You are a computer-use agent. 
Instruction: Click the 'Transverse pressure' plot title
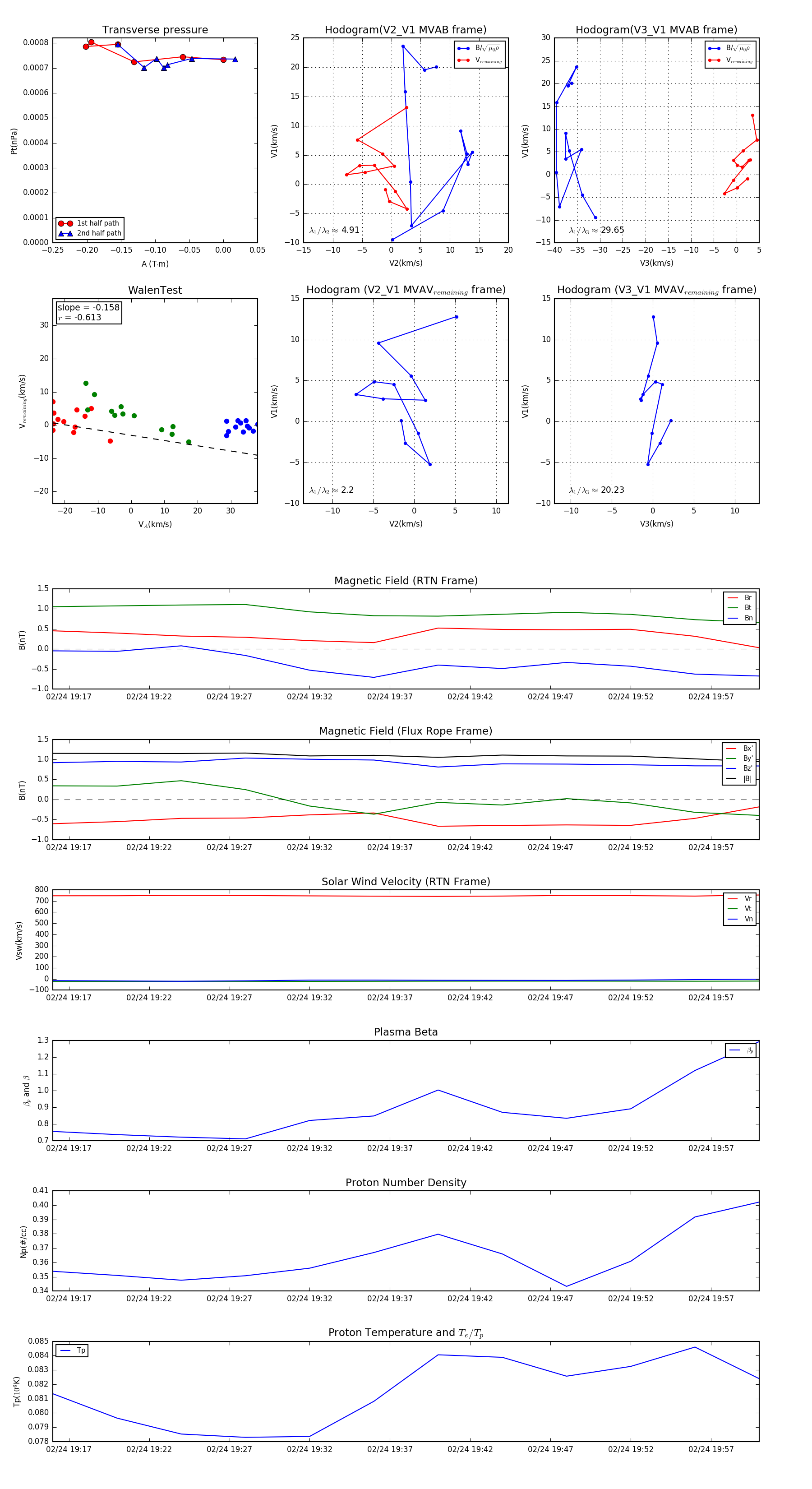click(155, 30)
